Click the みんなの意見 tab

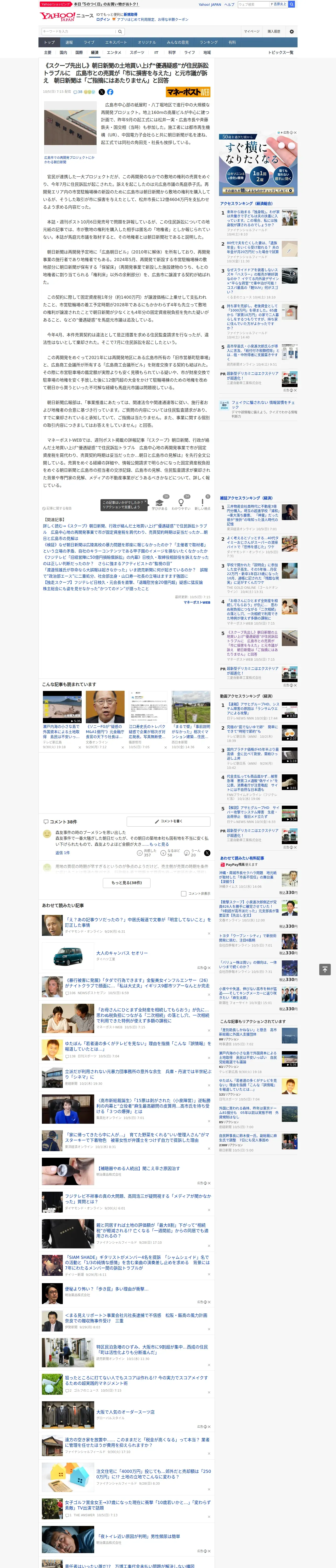177,42
